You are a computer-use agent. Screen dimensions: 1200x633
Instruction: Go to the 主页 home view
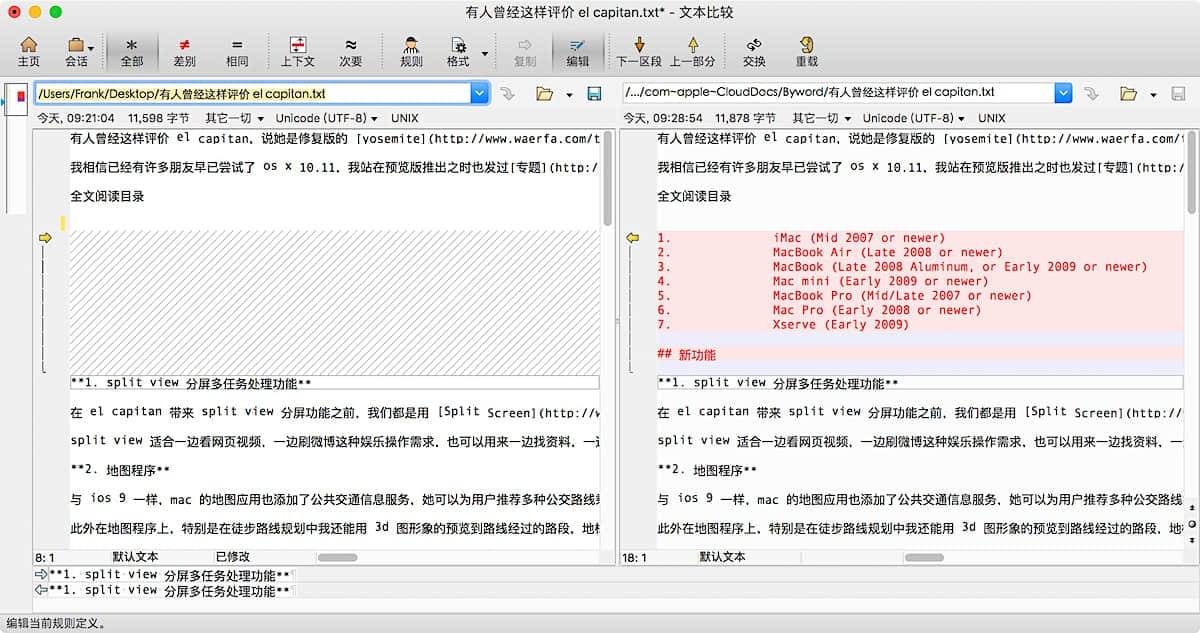click(29, 51)
